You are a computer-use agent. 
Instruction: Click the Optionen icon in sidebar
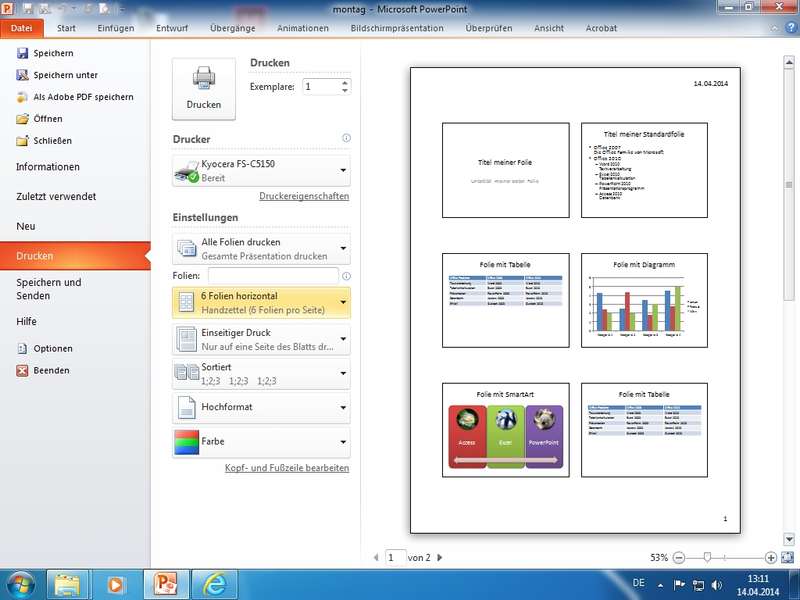[23, 349]
